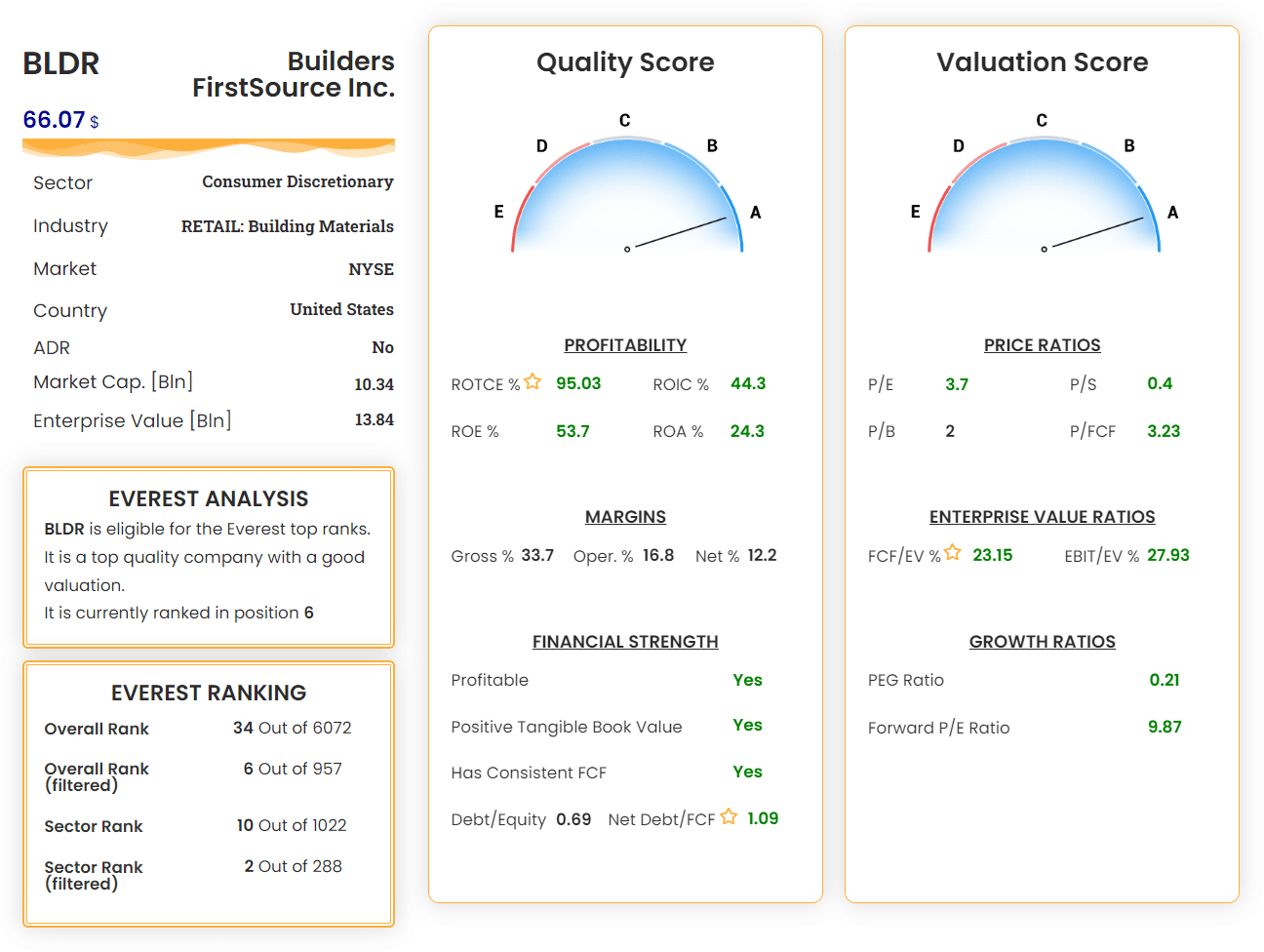Viewport: 1264px width, 952px height.
Task: Click the FCF/EV value 23.15
Action: click(993, 555)
